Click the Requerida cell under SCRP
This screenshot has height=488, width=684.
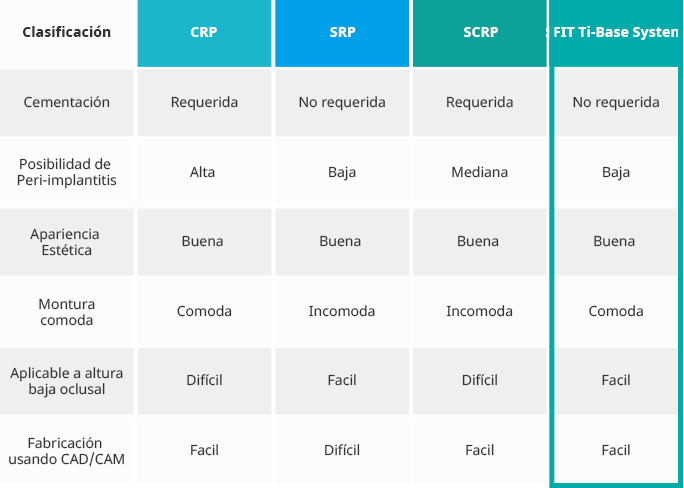(x=479, y=102)
